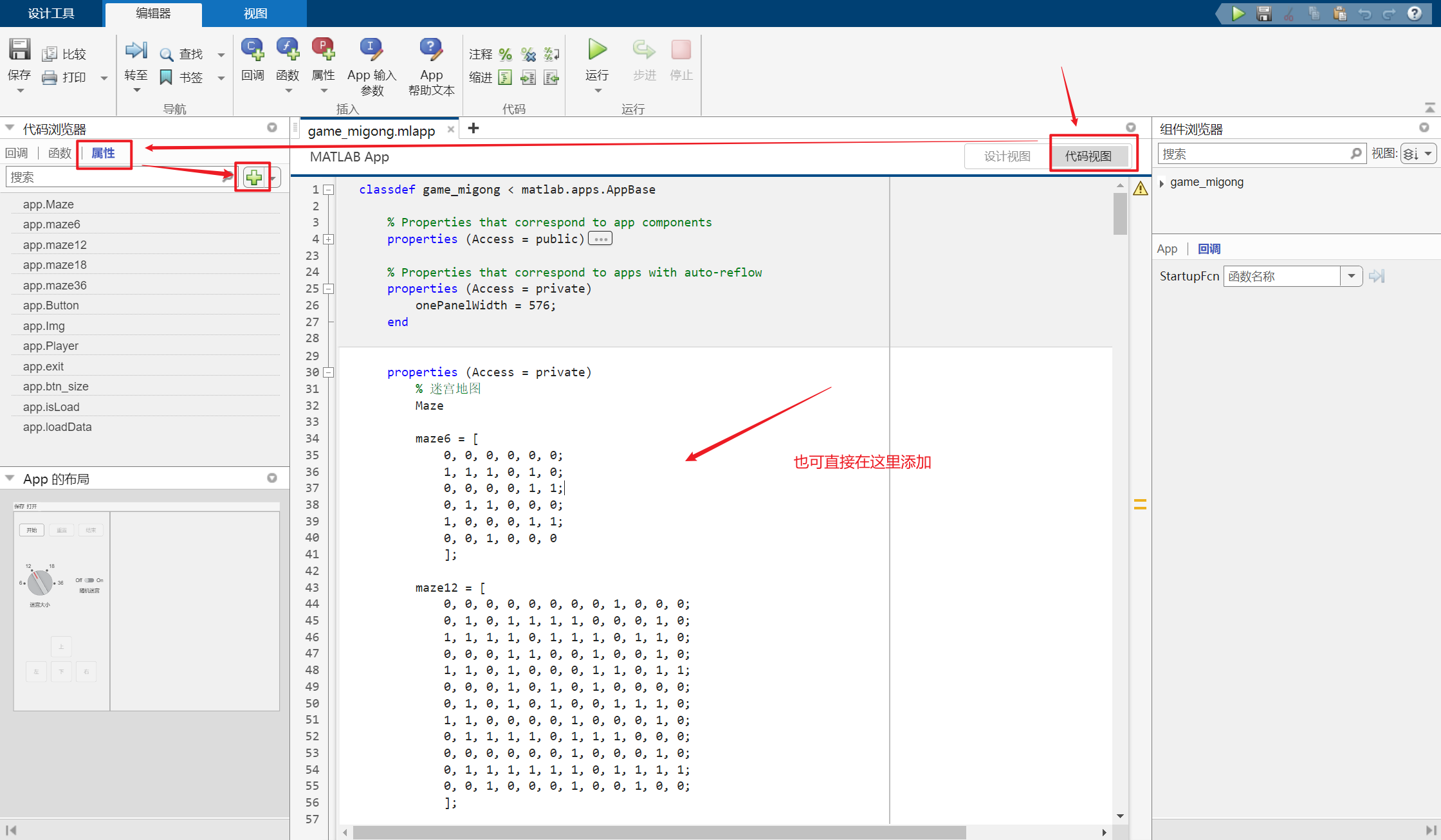Image resolution: width=1441 pixels, height=840 pixels.
Task: Click the Find magnifier icon
Action: coord(166,55)
